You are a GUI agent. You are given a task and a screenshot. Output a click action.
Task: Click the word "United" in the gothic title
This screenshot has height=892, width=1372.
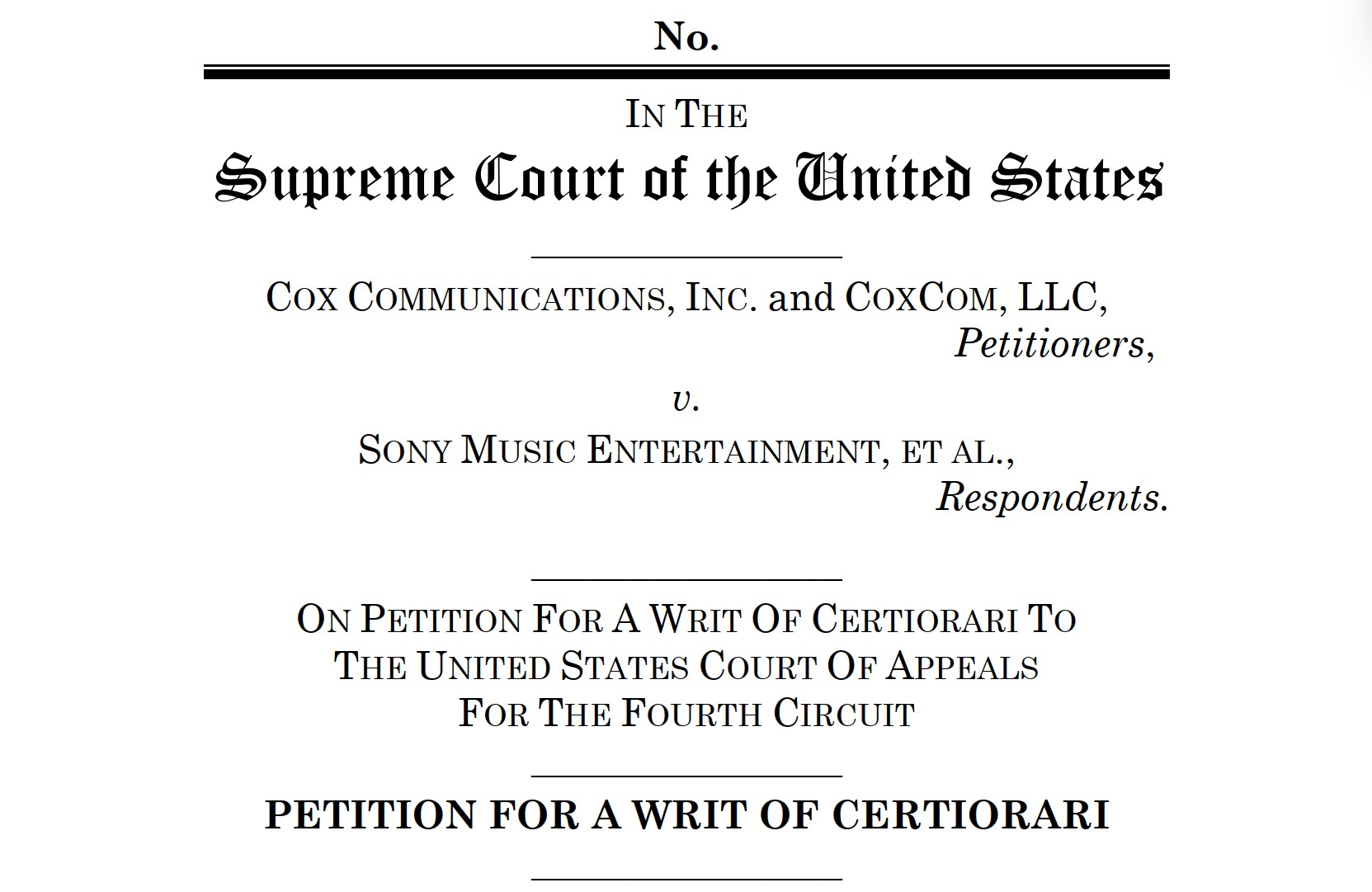[x=883, y=177]
